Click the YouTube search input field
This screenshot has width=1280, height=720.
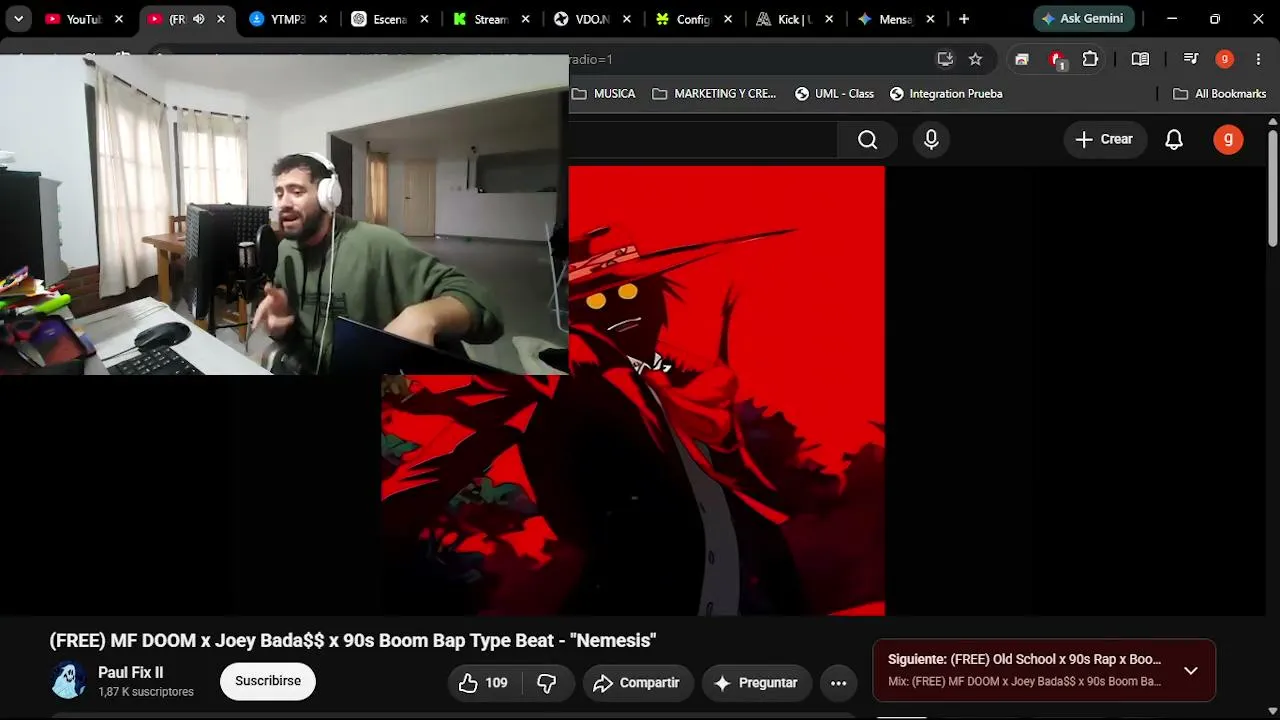[702, 140]
